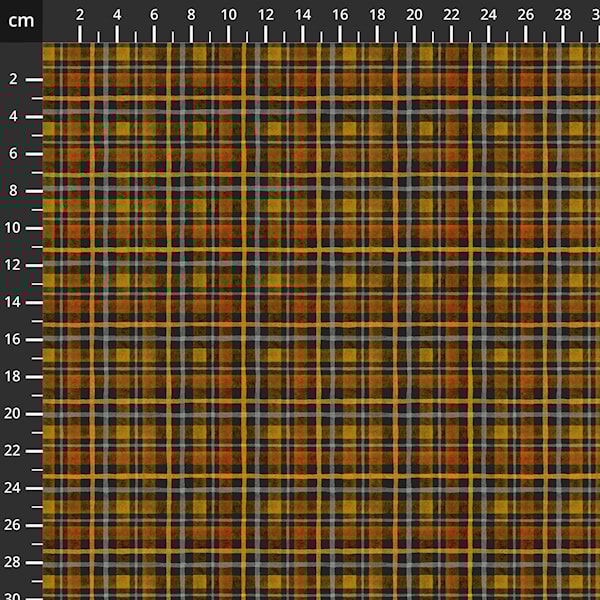Viewport: 600px width, 600px height.
Task: Click the 2 mark on the left ruler
Action: 15,79
